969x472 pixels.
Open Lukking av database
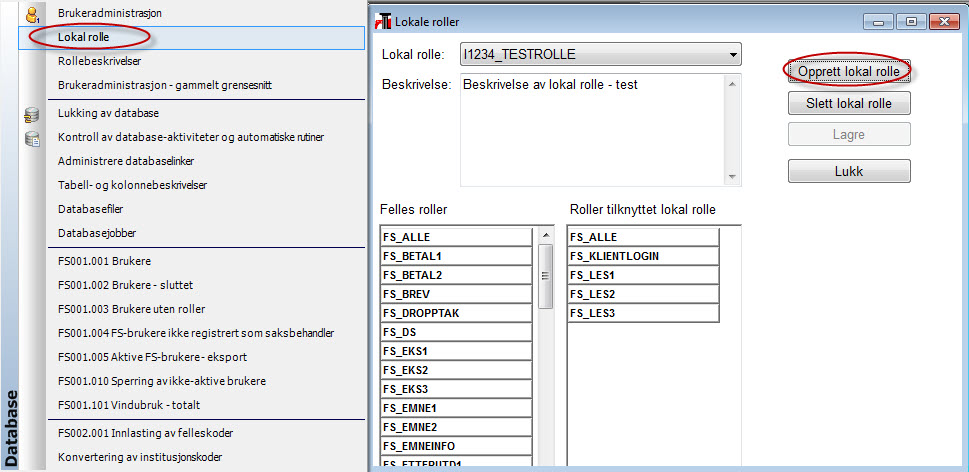(108, 114)
